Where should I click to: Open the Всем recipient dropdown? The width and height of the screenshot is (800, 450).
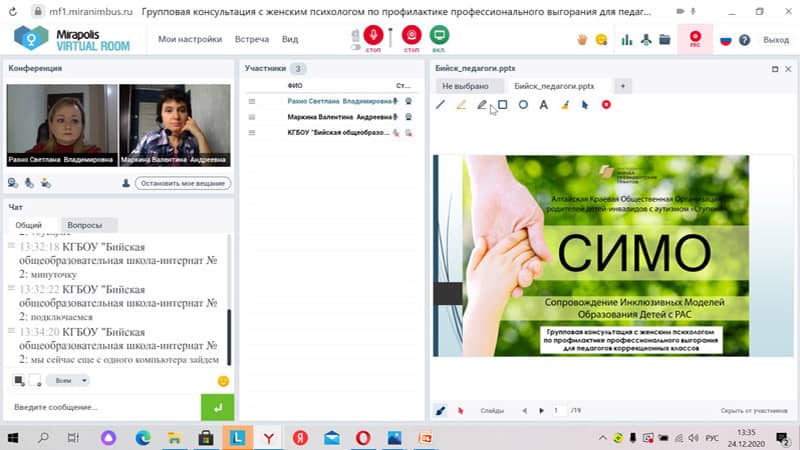point(68,381)
